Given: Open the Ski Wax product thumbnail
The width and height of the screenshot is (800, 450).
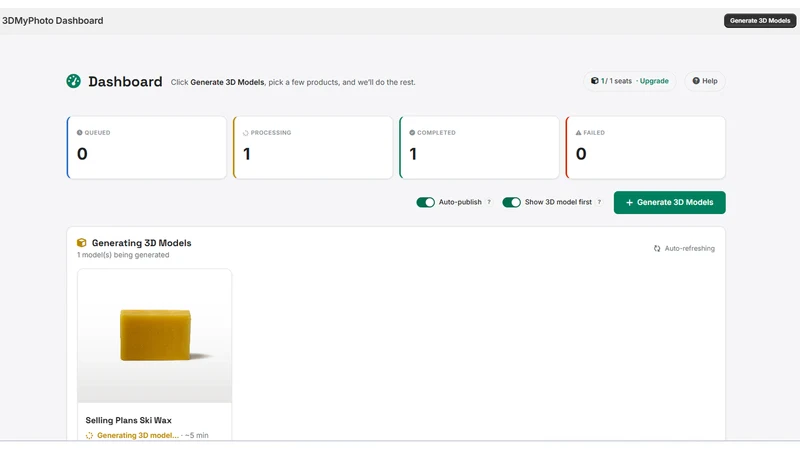Looking at the screenshot, I should coord(155,336).
